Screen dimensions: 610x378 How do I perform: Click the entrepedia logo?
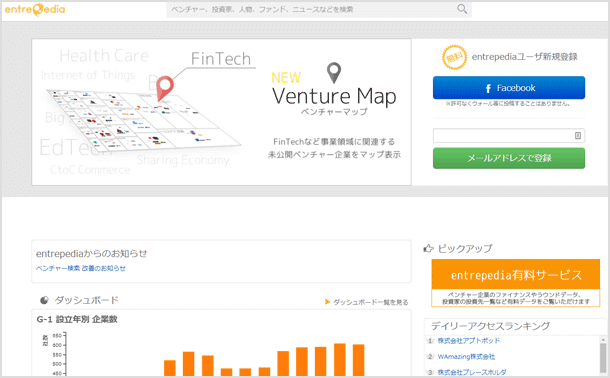point(35,9)
